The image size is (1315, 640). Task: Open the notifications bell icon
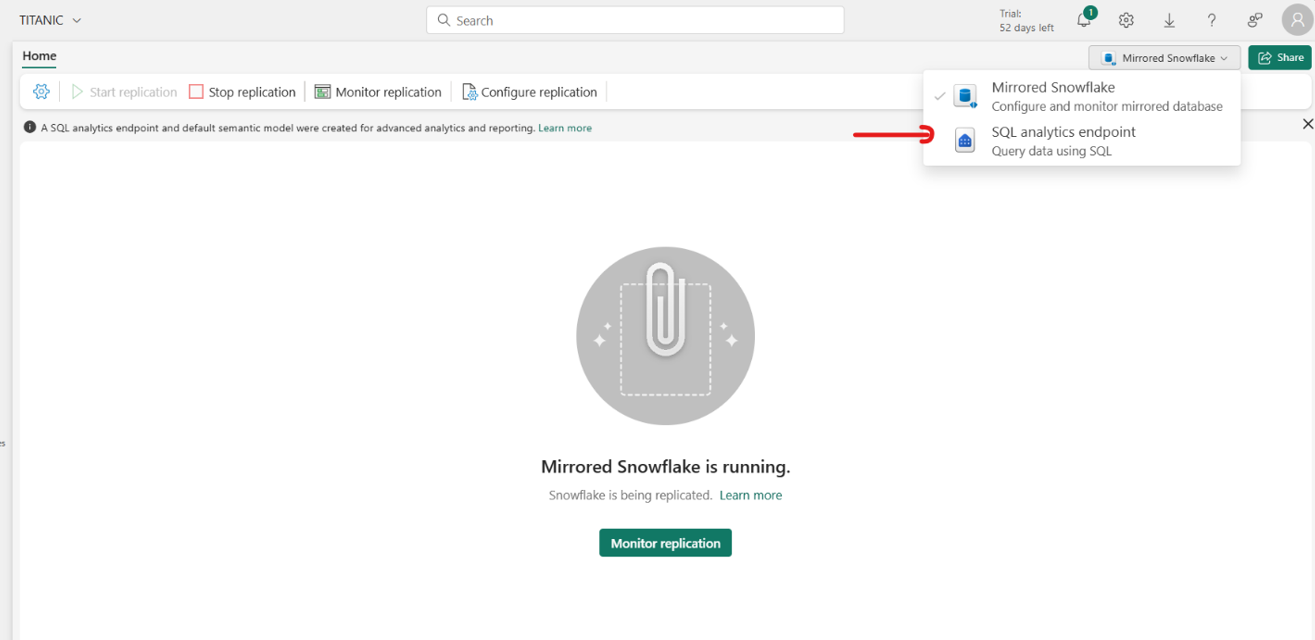click(1084, 20)
